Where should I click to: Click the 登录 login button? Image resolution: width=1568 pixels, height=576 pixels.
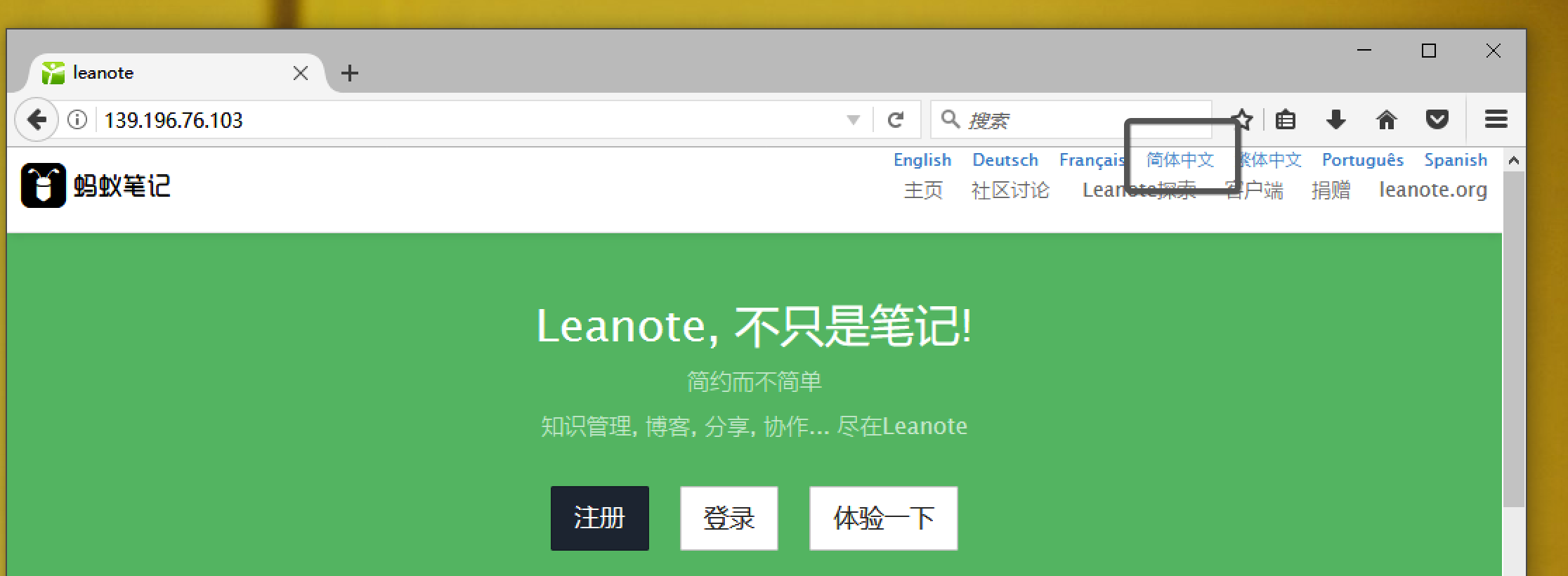click(x=729, y=518)
